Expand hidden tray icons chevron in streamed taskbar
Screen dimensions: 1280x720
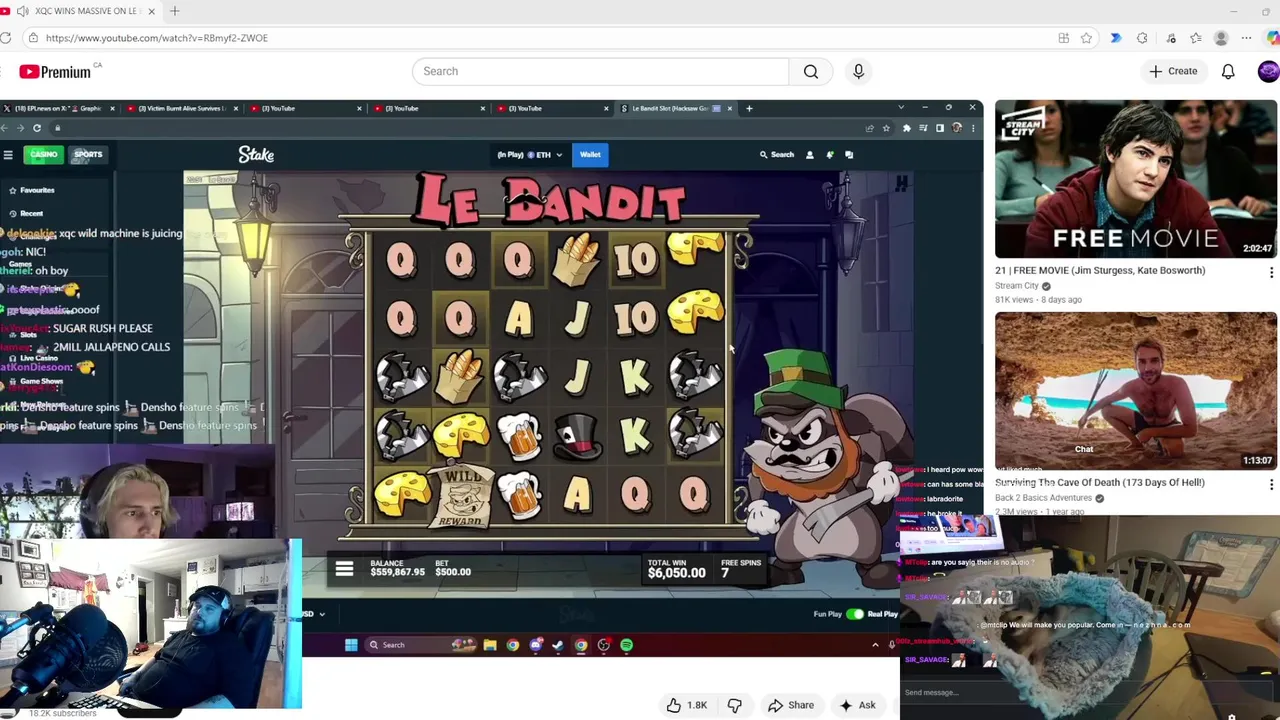pyautogui.click(x=875, y=645)
